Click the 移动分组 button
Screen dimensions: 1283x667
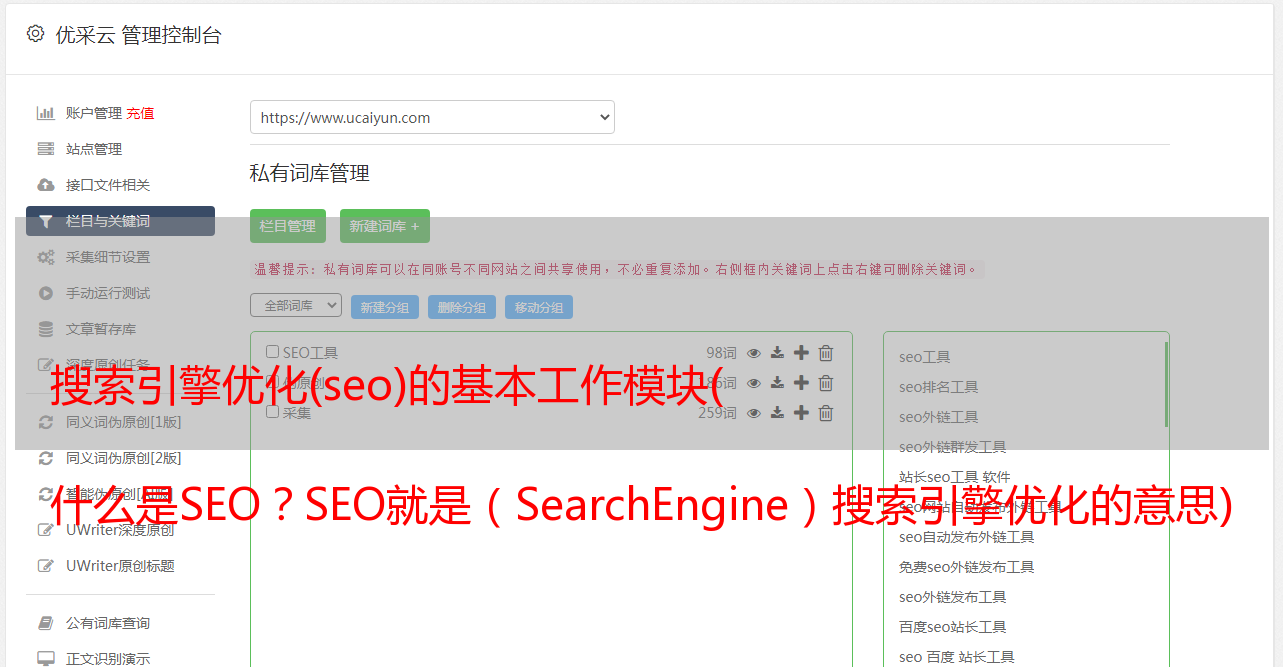pos(539,307)
